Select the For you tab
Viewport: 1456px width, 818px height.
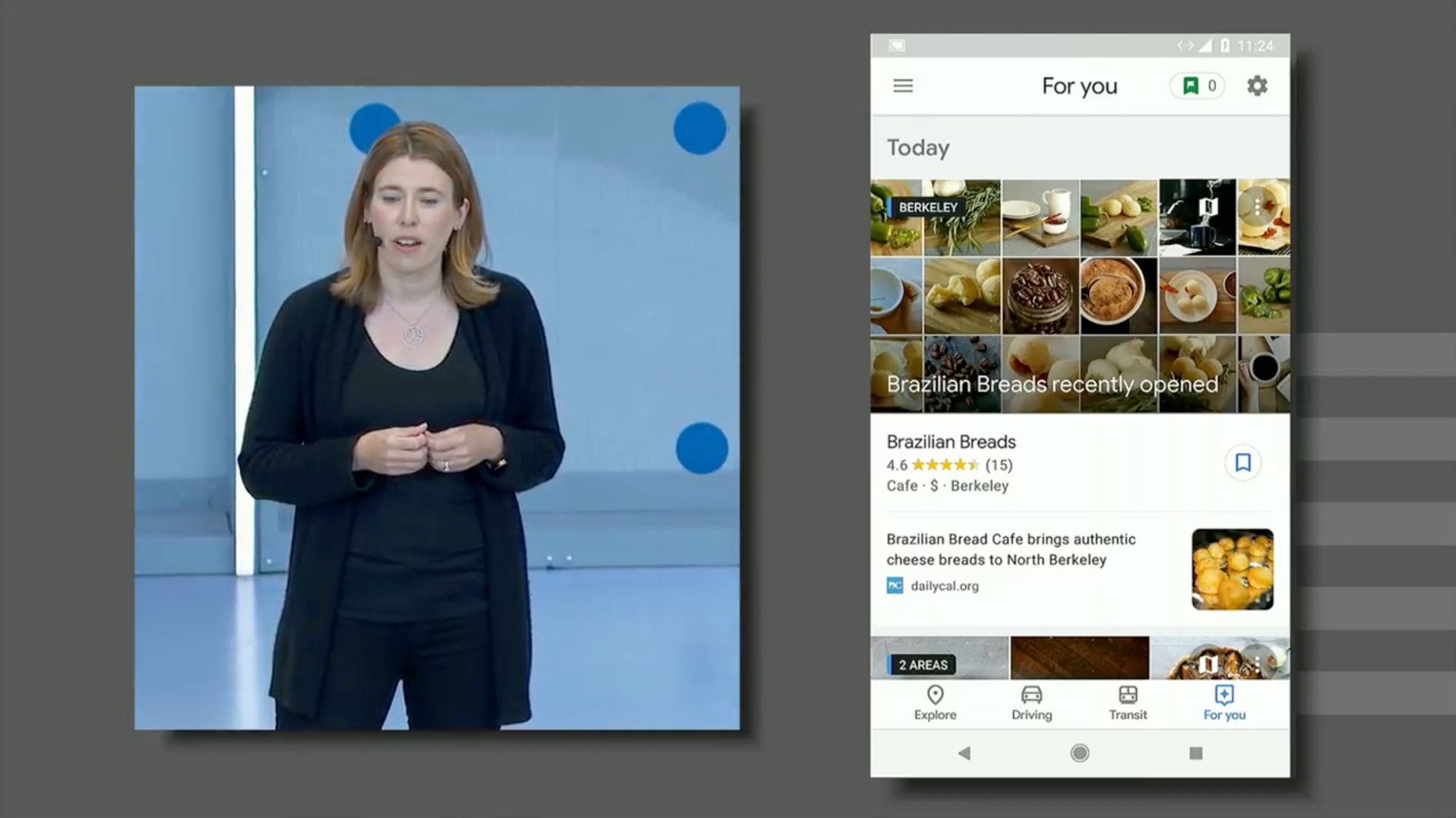point(1224,703)
